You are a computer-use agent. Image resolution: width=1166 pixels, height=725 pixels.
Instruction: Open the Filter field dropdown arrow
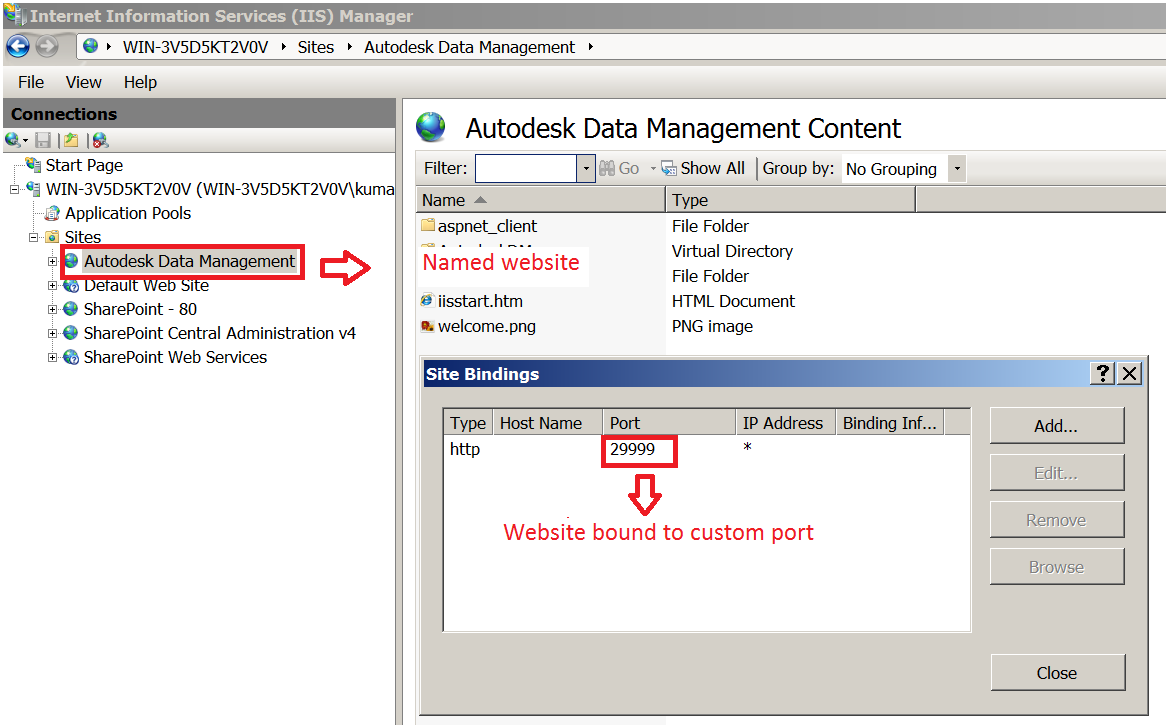[x=587, y=168]
